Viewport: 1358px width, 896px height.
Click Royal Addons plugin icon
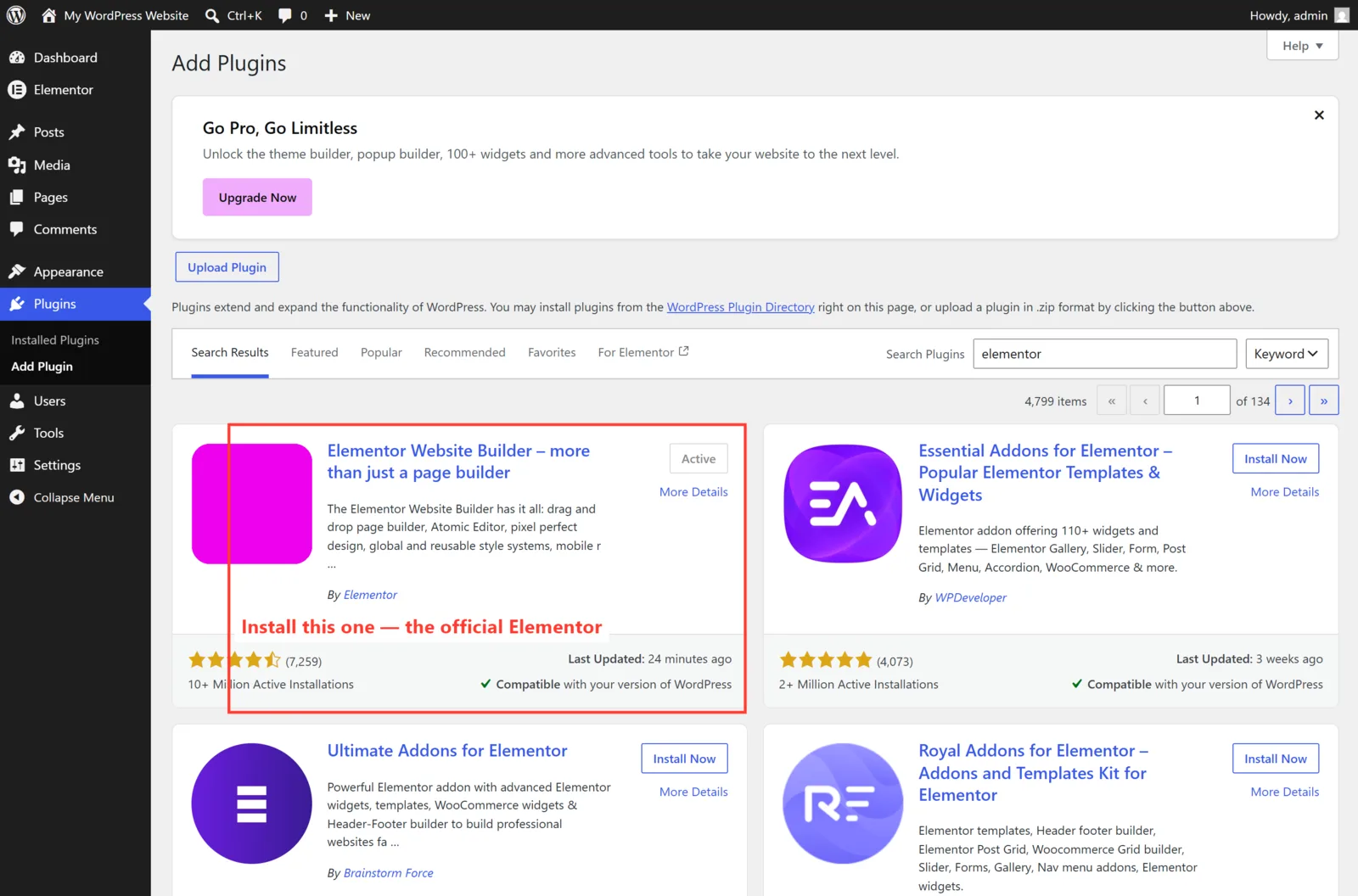(x=843, y=804)
